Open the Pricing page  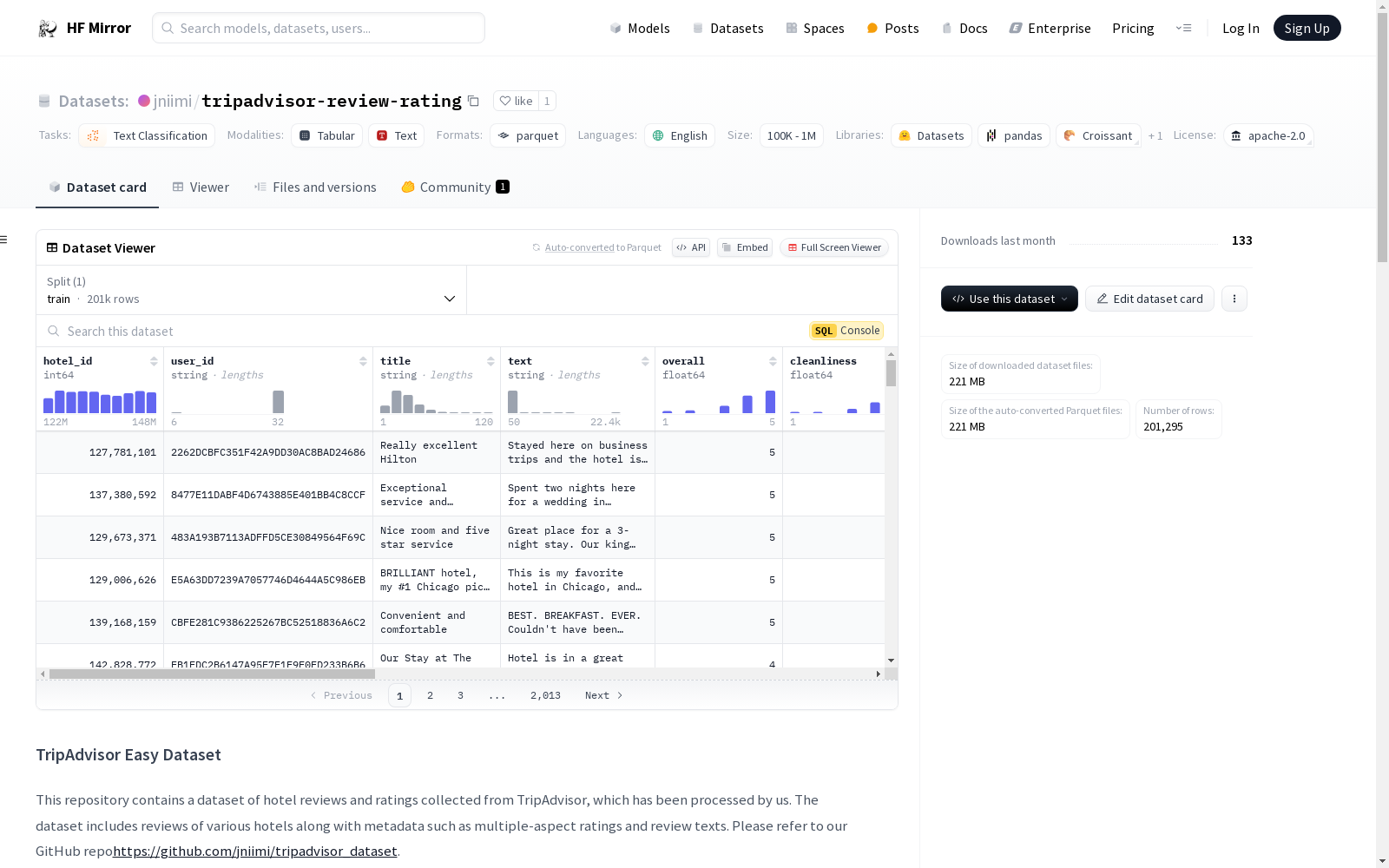[1133, 29]
